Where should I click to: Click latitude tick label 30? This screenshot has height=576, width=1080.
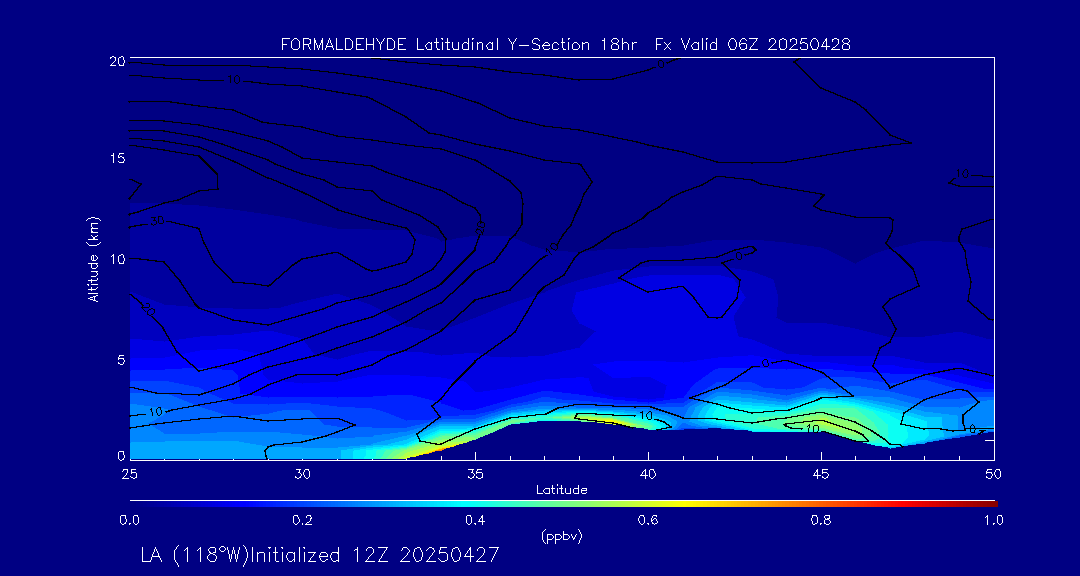click(302, 474)
